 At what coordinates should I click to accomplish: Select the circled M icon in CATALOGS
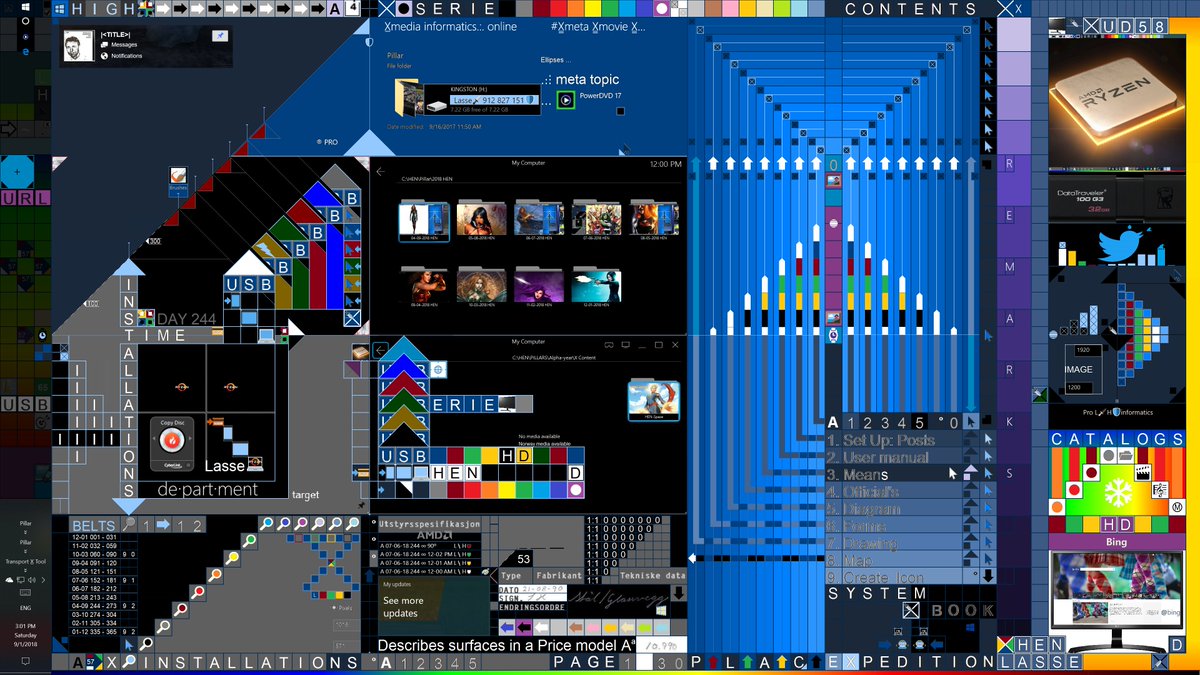tap(1178, 507)
